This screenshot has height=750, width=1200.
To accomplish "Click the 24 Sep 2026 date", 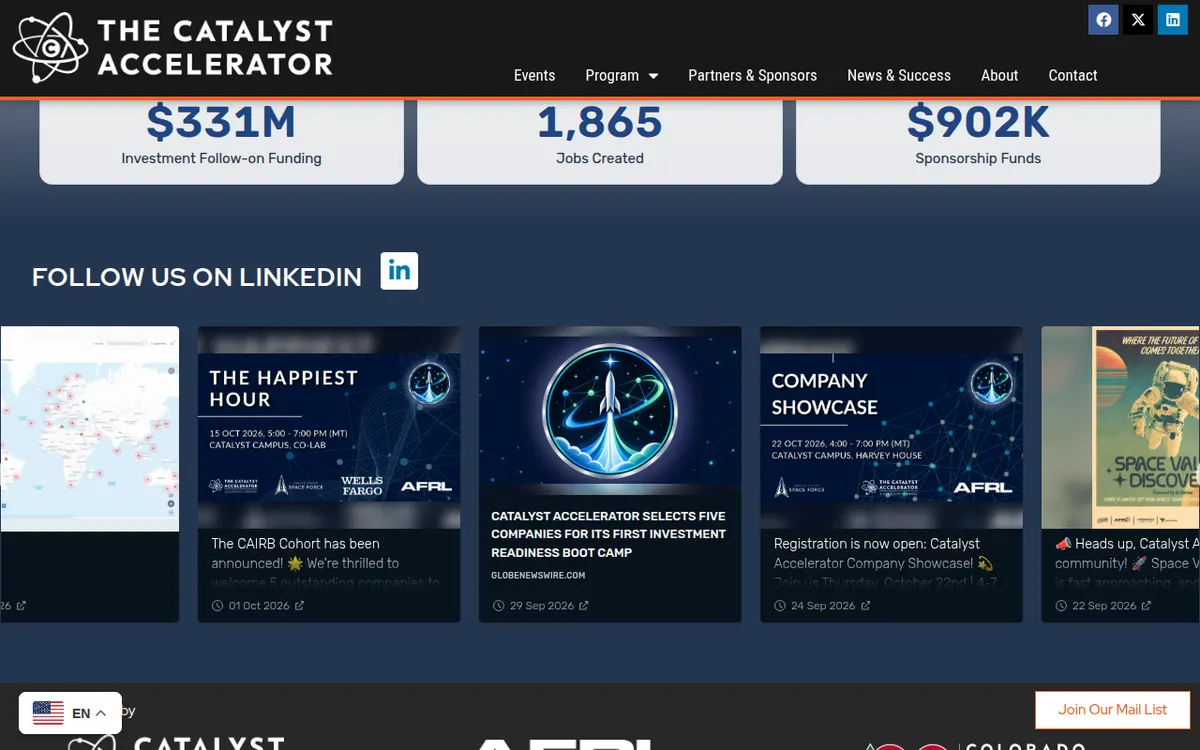I will 823,606.
